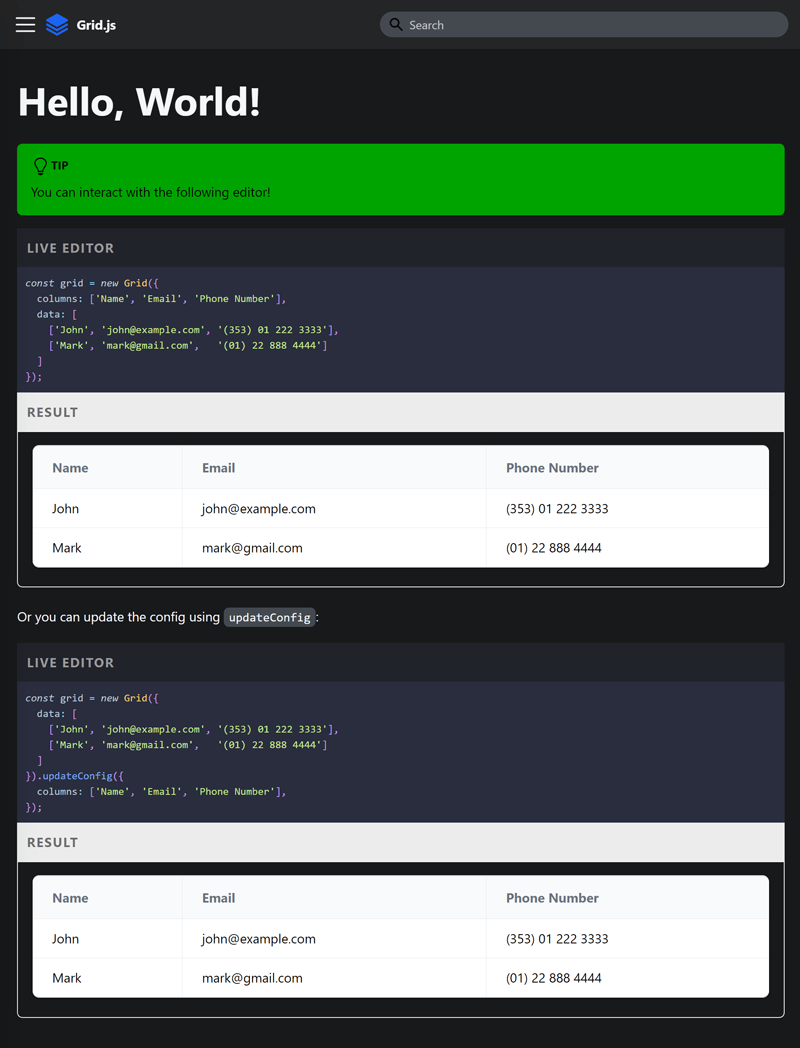Click the "Hello, World!" page heading
Screen dimensions: 800x1048
point(139,102)
